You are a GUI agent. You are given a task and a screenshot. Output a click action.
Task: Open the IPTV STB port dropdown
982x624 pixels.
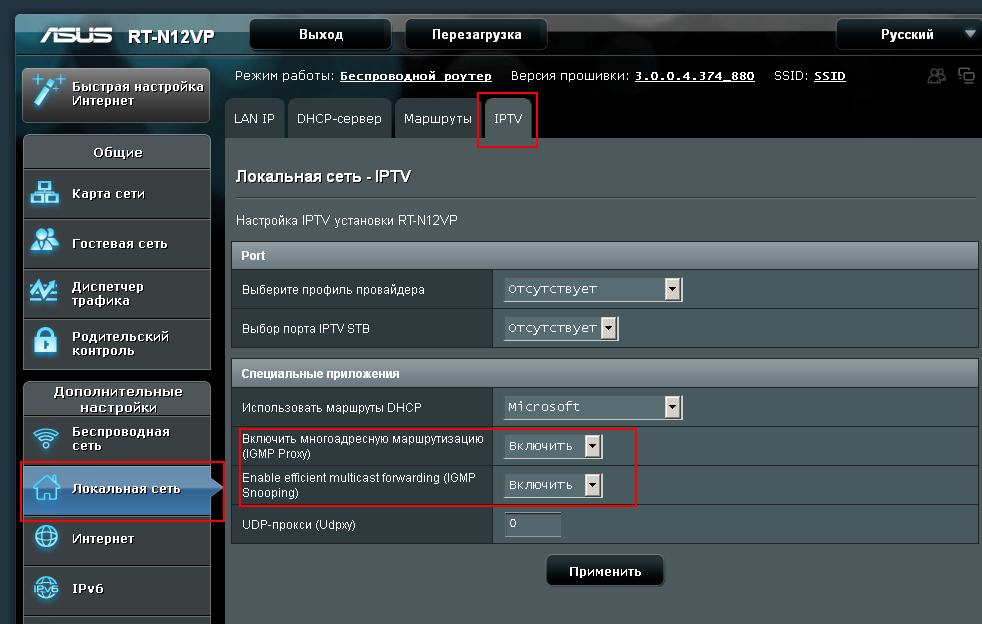coord(561,328)
